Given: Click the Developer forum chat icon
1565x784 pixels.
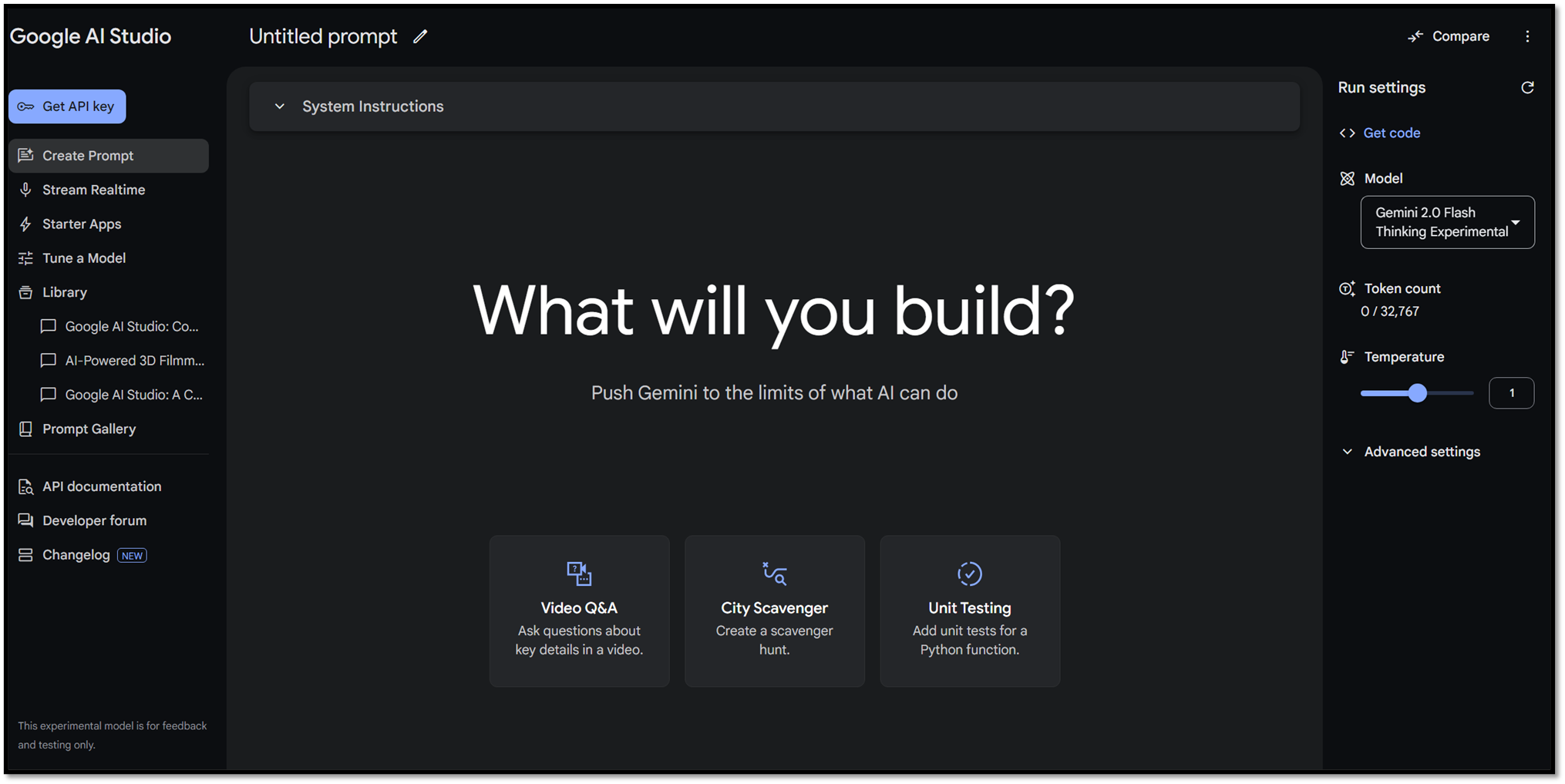Looking at the screenshot, I should 25,520.
